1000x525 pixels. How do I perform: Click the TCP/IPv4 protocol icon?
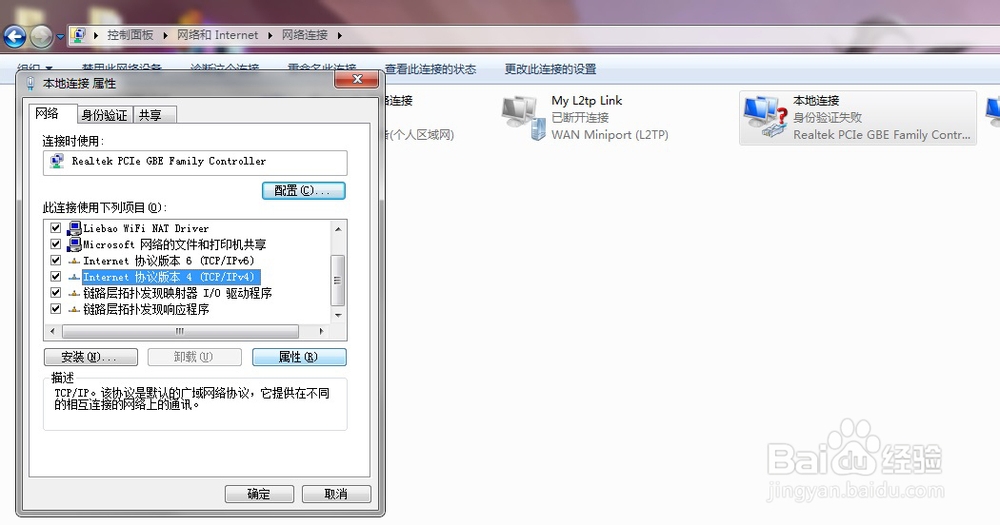[74, 277]
